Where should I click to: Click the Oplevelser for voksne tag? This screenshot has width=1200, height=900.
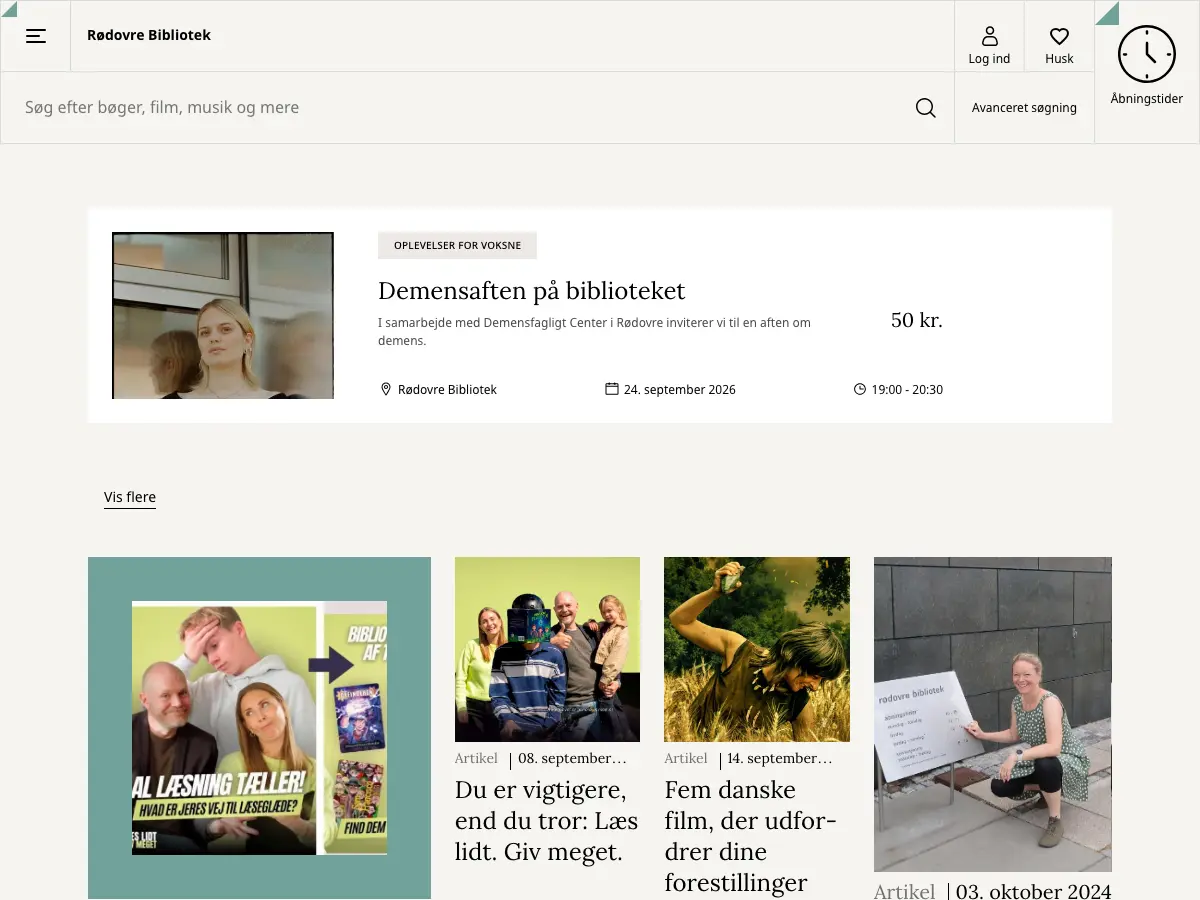click(457, 245)
